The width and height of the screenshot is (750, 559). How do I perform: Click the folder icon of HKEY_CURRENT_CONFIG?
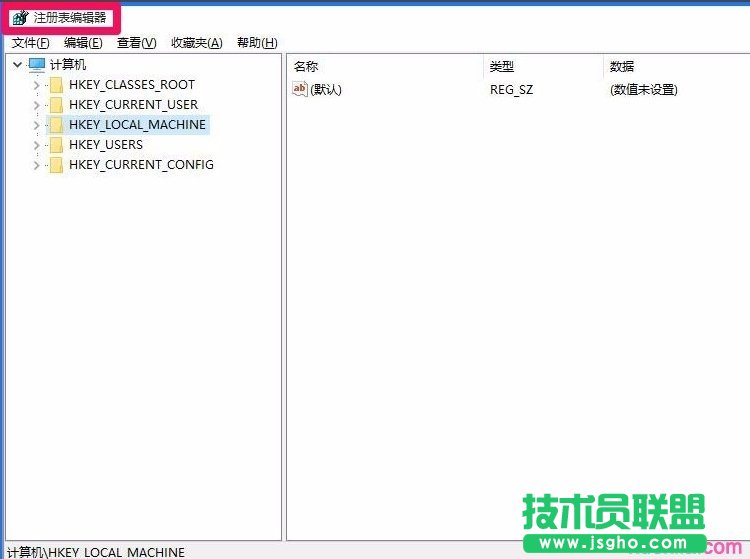(x=57, y=165)
